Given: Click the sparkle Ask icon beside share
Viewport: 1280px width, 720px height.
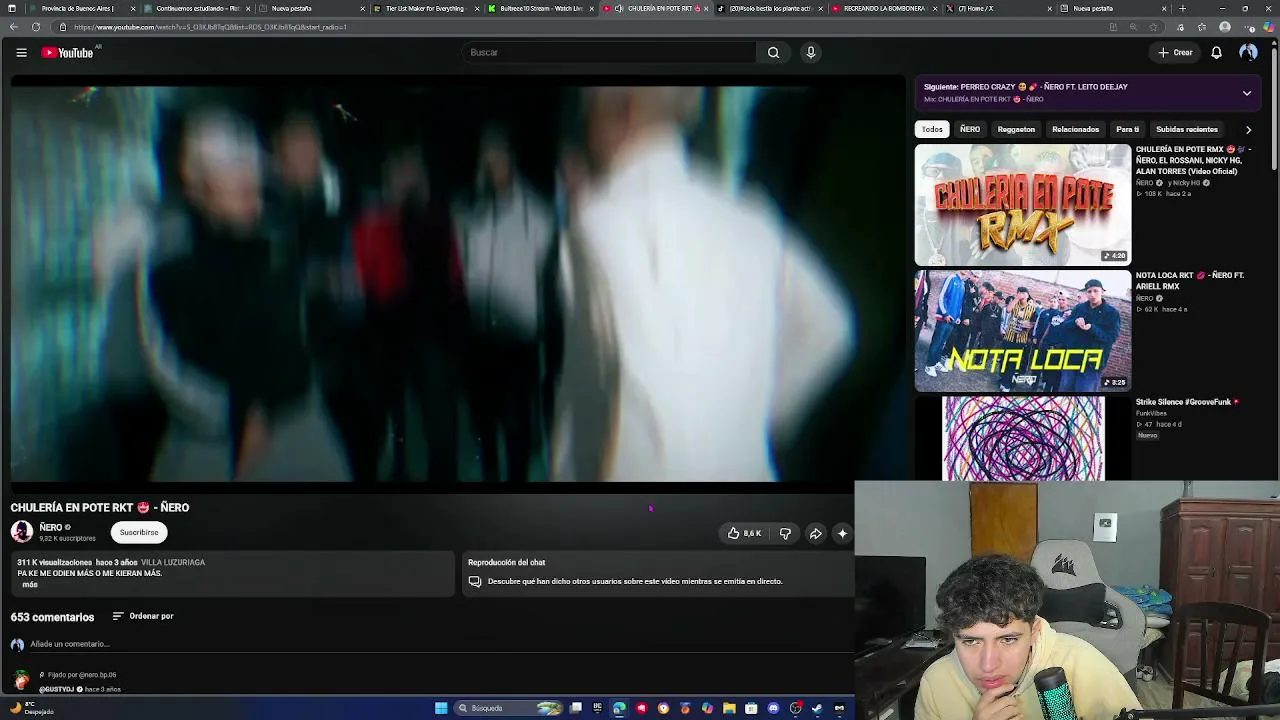Looking at the screenshot, I should 842,534.
